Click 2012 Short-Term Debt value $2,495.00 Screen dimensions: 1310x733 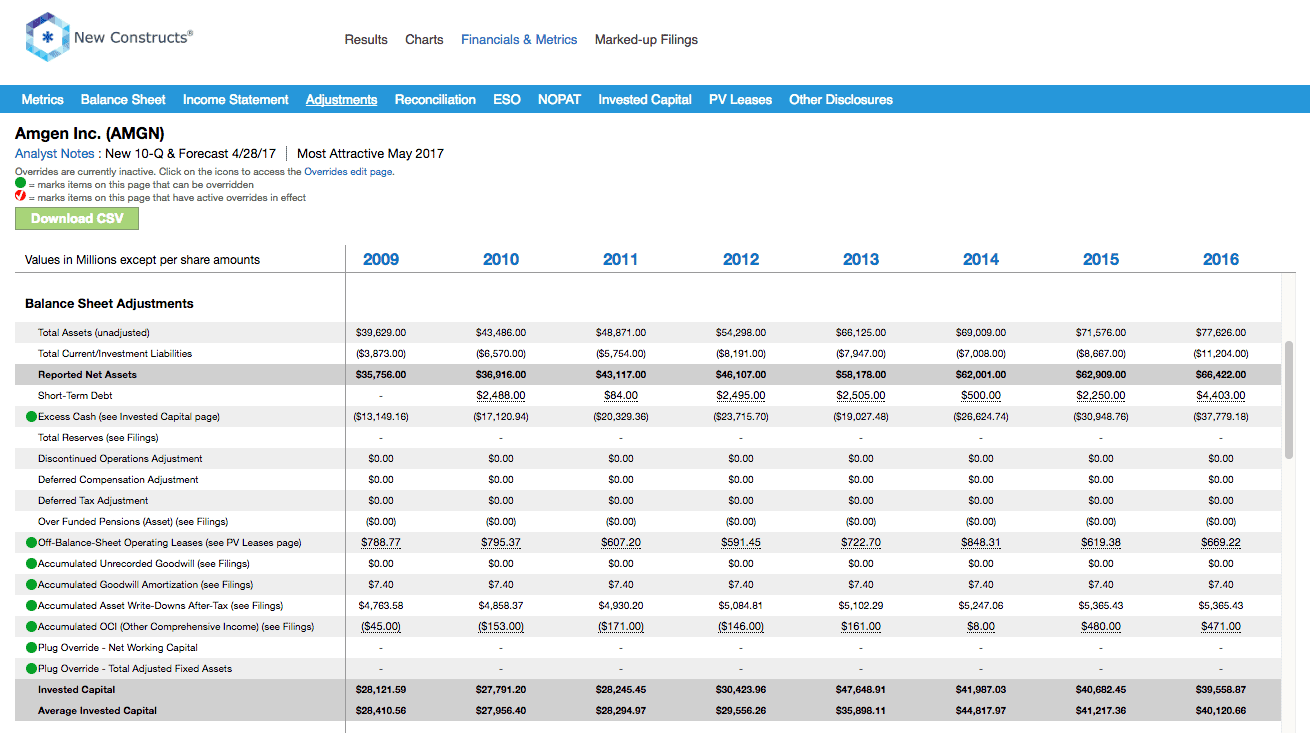pos(741,396)
